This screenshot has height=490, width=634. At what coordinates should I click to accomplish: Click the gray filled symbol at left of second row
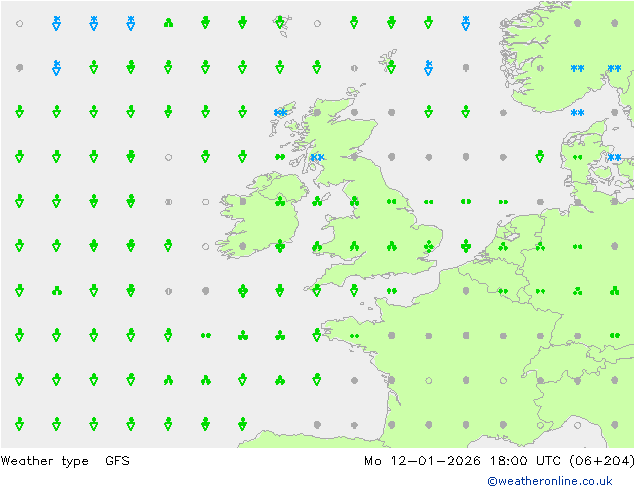(x=19, y=68)
